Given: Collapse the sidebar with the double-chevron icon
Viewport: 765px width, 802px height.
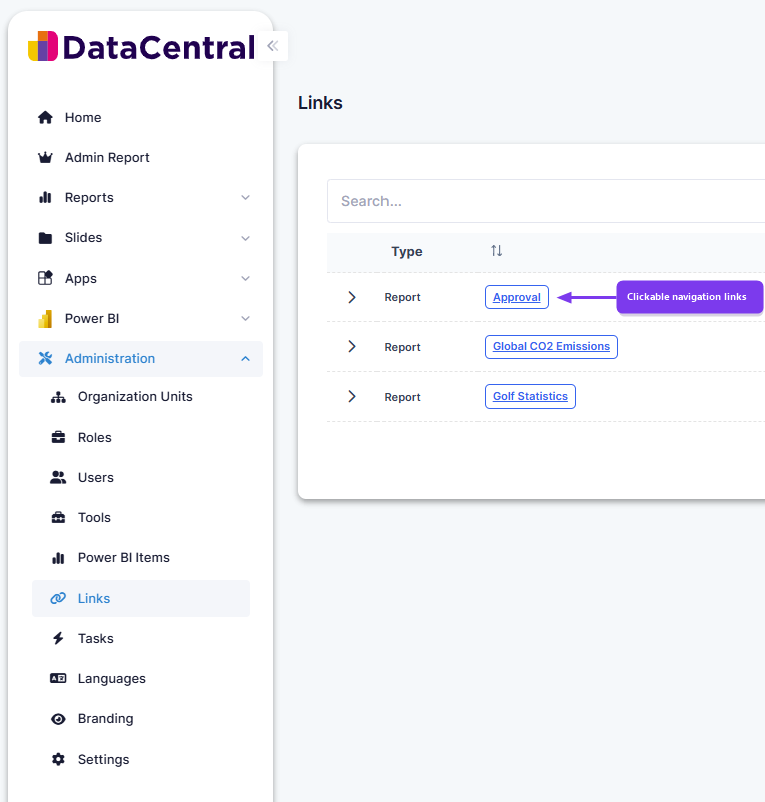Looking at the screenshot, I should tap(273, 46).
